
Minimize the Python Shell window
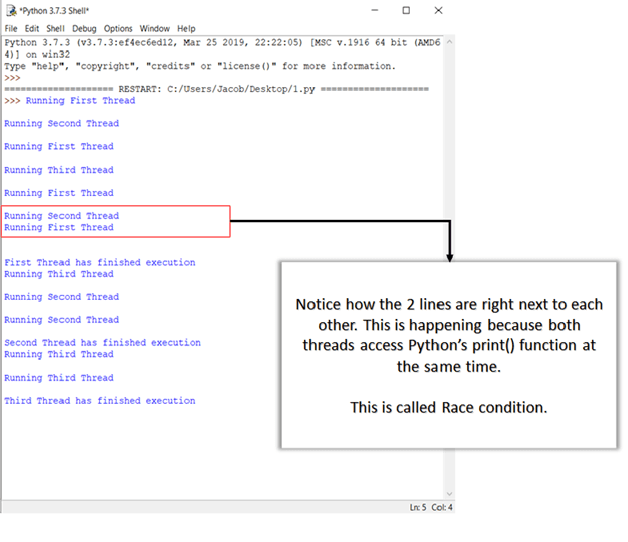tap(373, 10)
